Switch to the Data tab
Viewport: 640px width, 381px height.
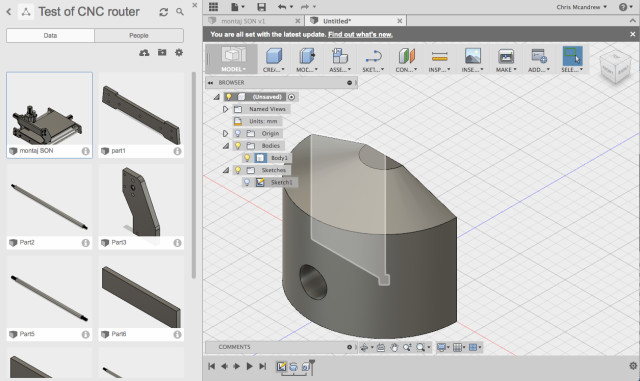point(50,36)
